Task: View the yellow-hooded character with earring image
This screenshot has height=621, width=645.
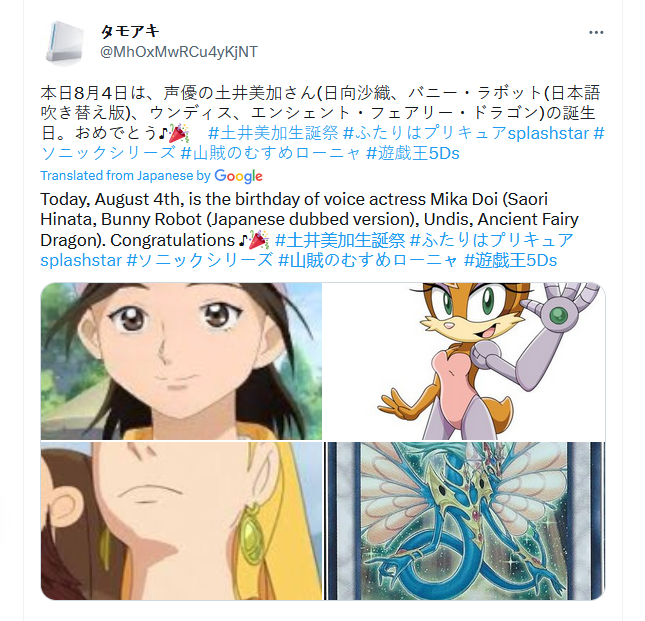Action: (x=181, y=521)
